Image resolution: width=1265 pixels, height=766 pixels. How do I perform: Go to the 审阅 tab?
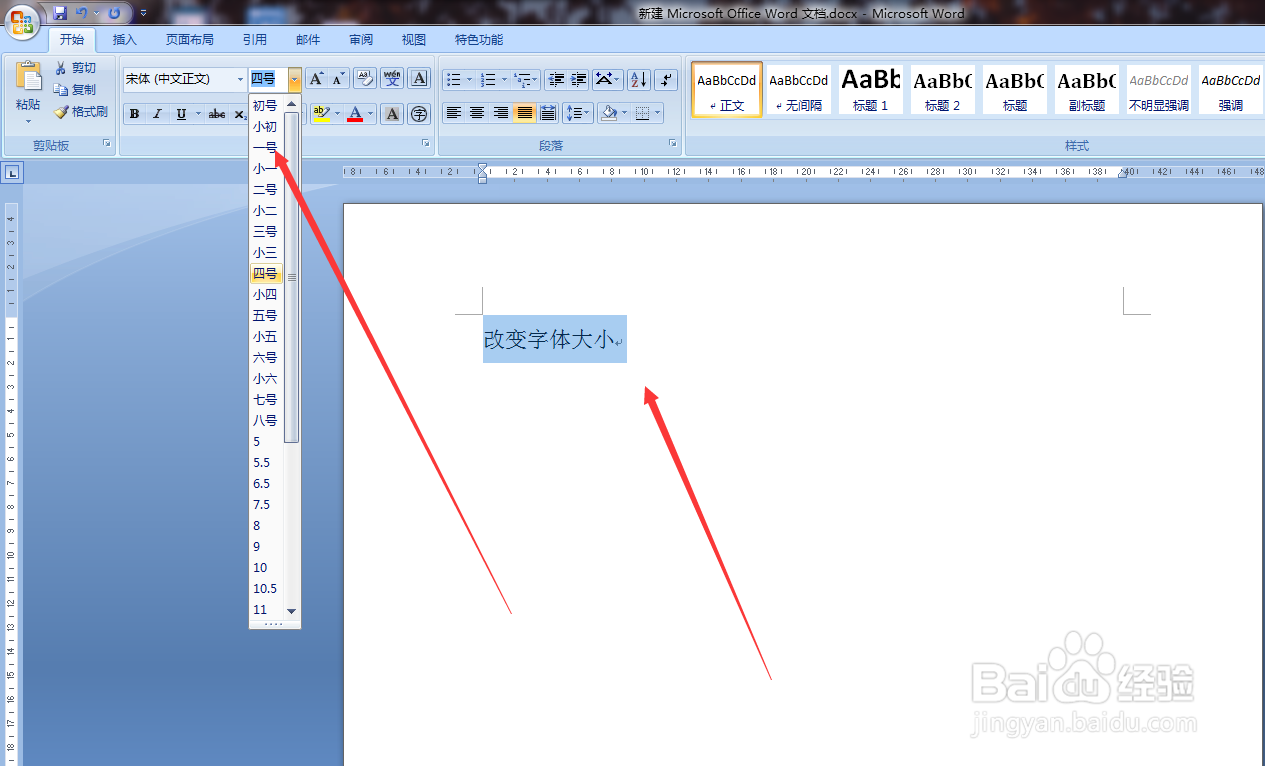[x=361, y=40]
